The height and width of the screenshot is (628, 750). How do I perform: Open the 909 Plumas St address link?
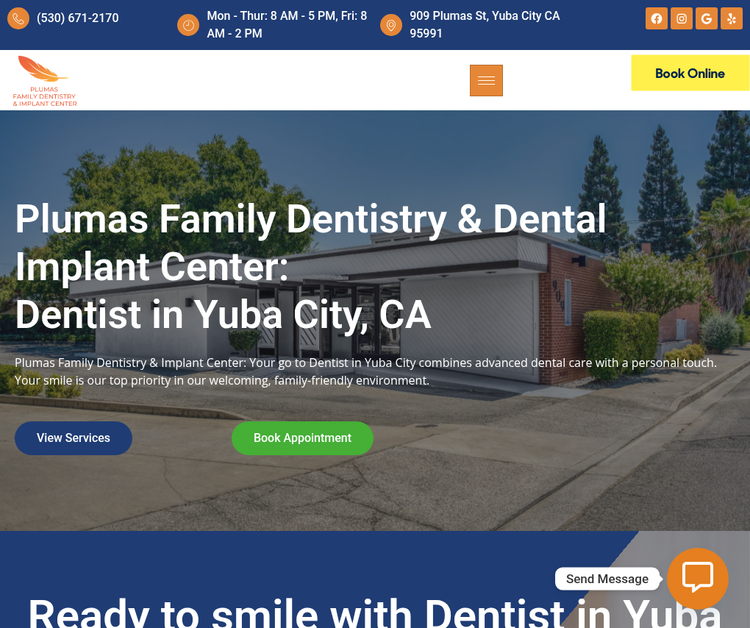click(485, 24)
